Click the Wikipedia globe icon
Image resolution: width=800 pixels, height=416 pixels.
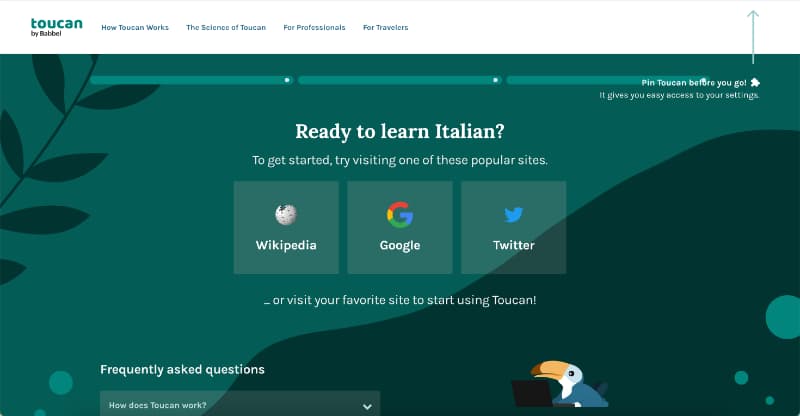286,214
